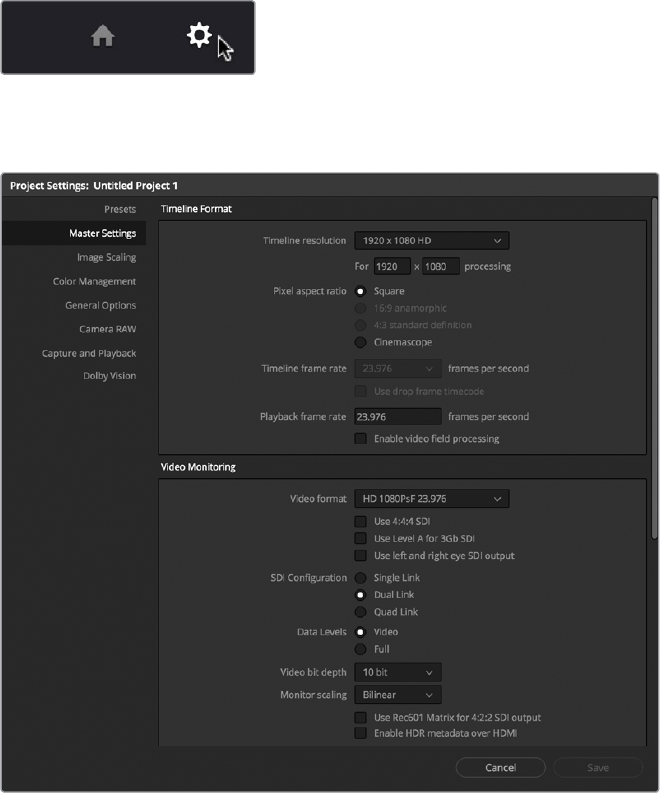
Task: Select Single Link SDI configuration
Action: coord(360,578)
